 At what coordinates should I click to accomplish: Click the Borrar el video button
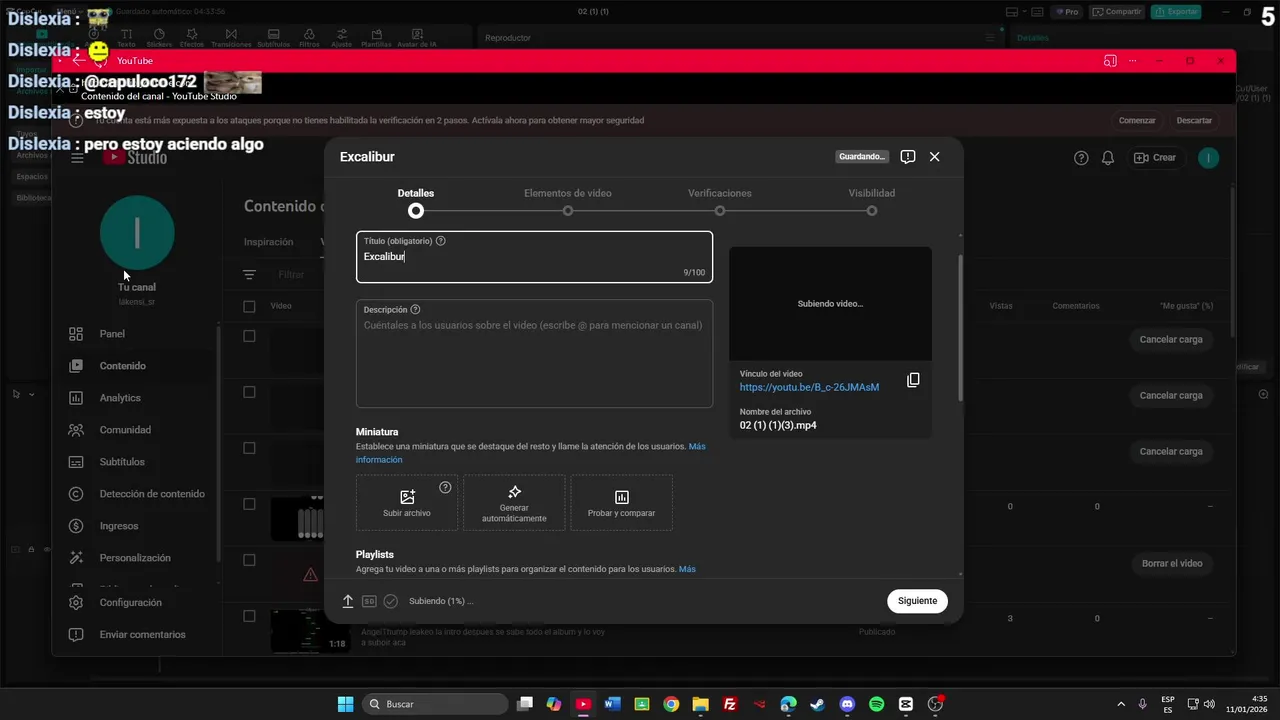point(1172,564)
